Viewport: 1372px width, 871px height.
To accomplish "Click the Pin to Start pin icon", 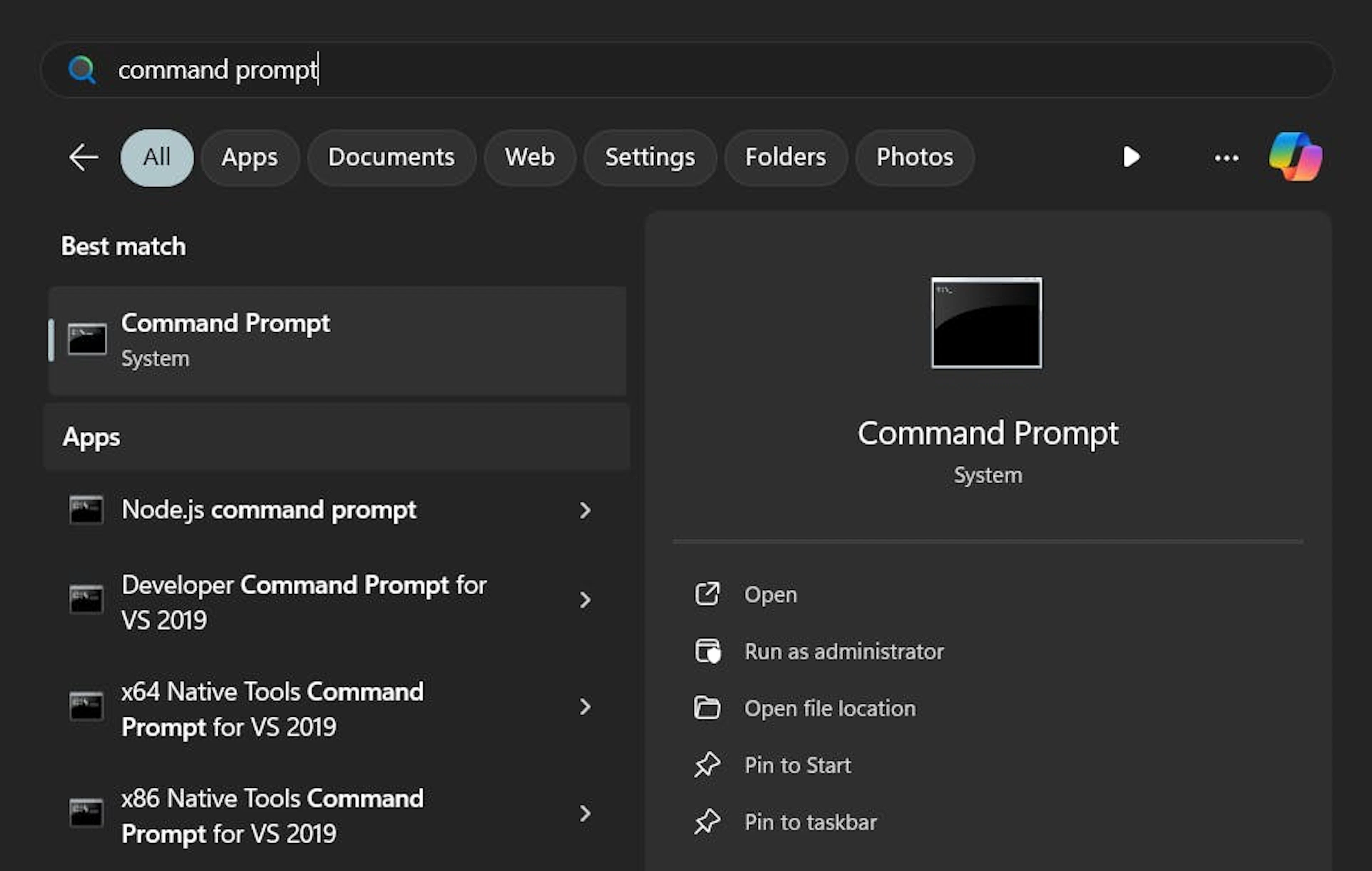I will (707, 765).
